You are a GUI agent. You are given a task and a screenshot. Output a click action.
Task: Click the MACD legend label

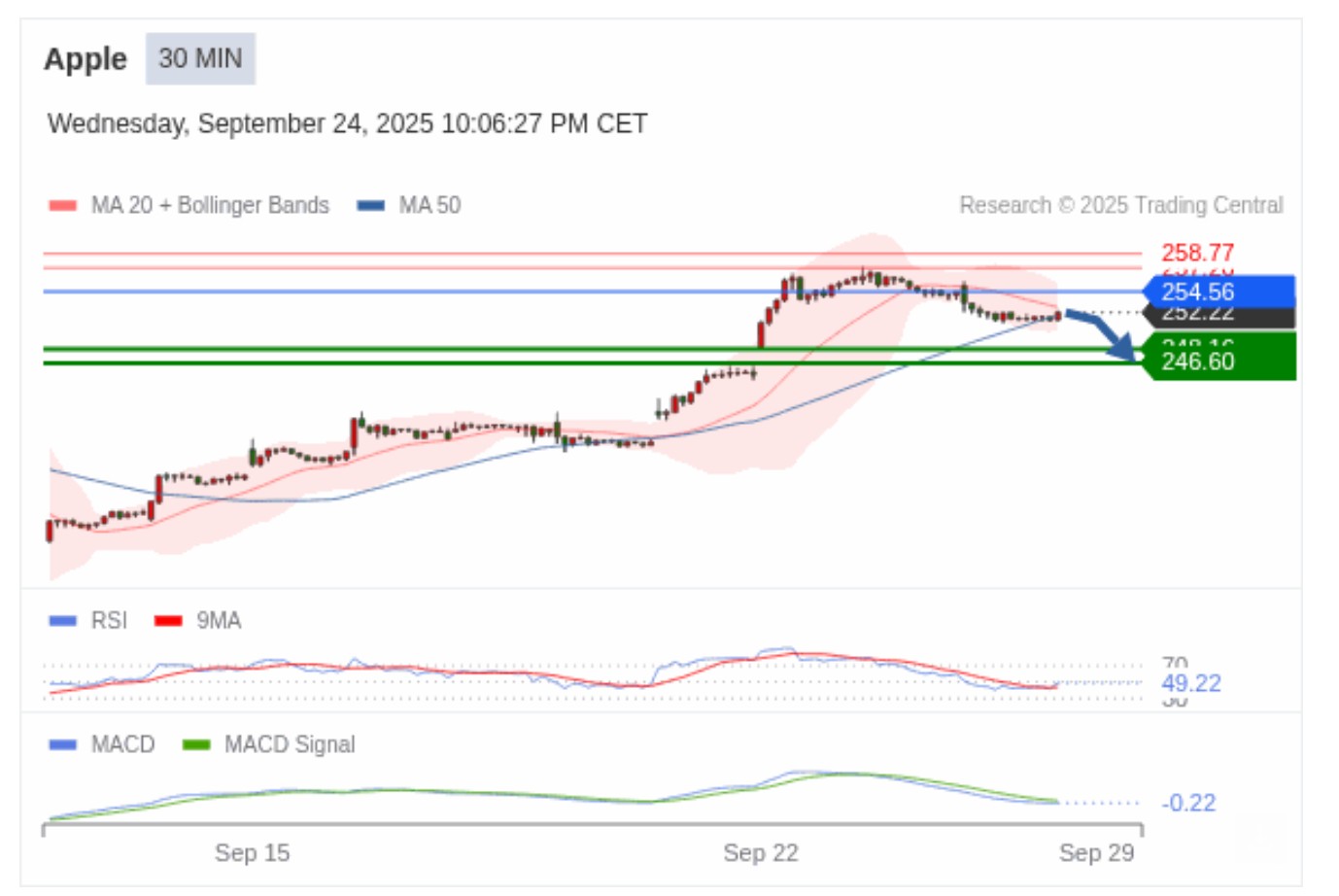point(122,744)
